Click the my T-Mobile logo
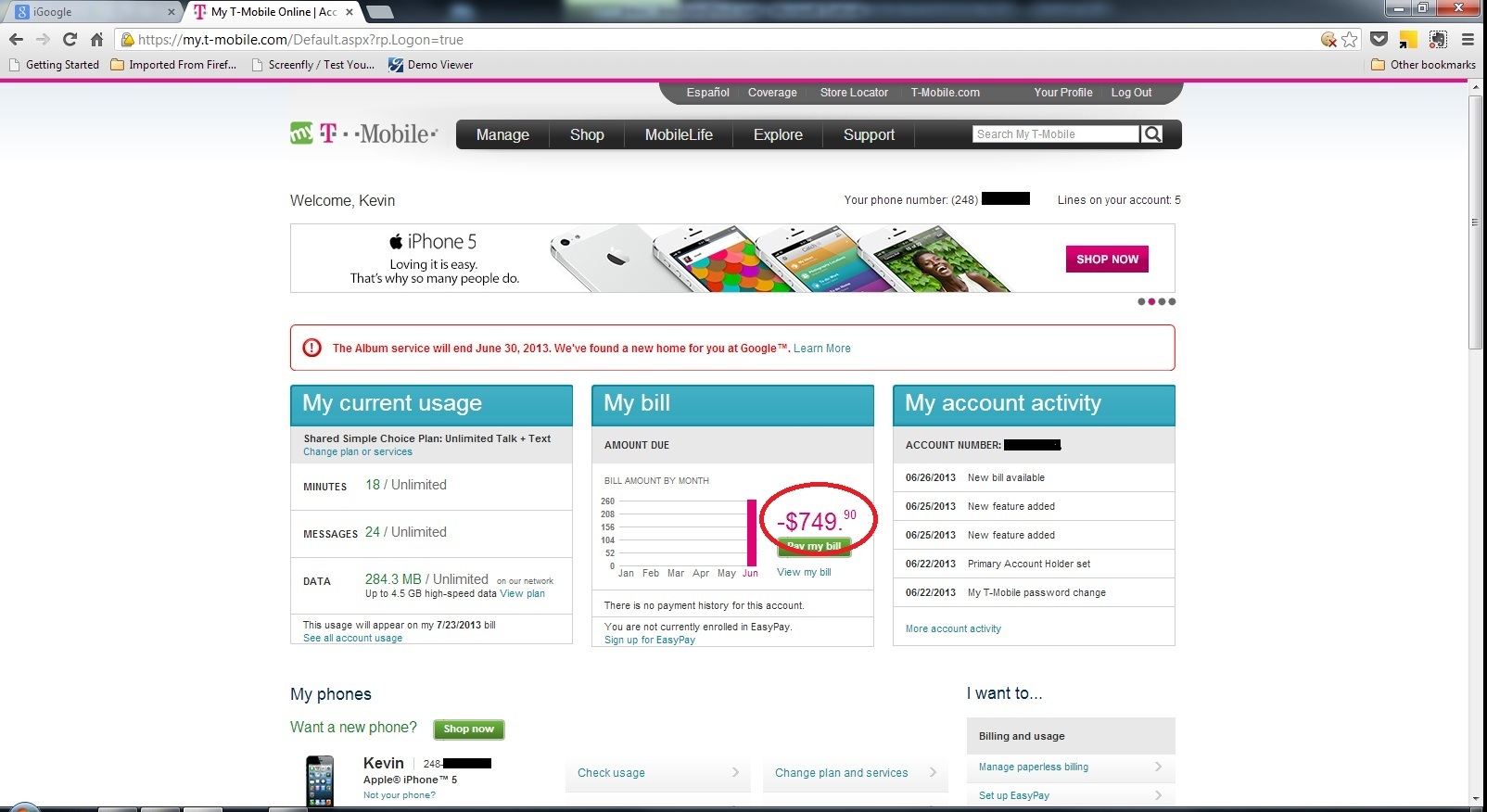Image resolution: width=1487 pixels, height=812 pixels. (363, 133)
